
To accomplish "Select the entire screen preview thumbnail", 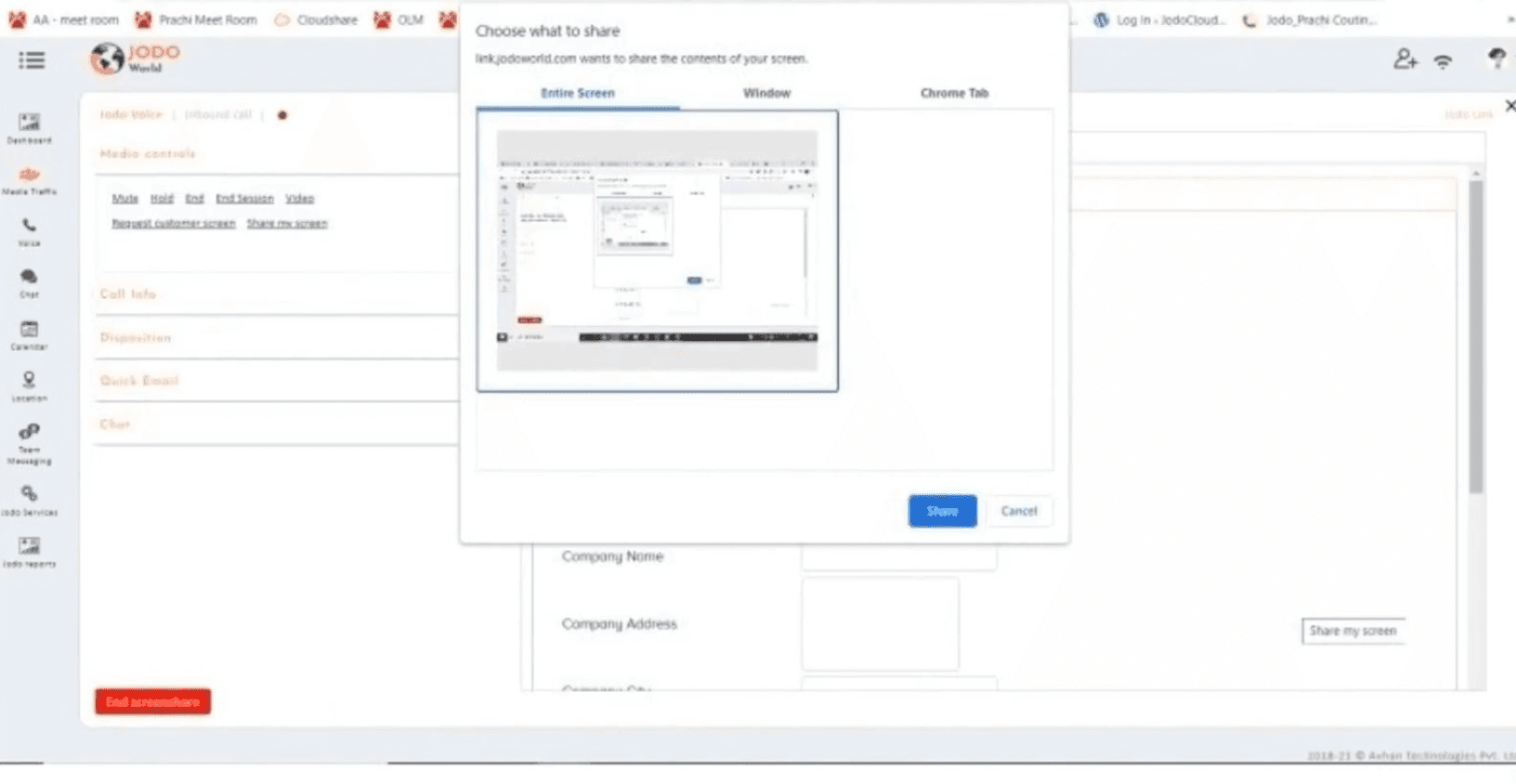I will click(657, 251).
